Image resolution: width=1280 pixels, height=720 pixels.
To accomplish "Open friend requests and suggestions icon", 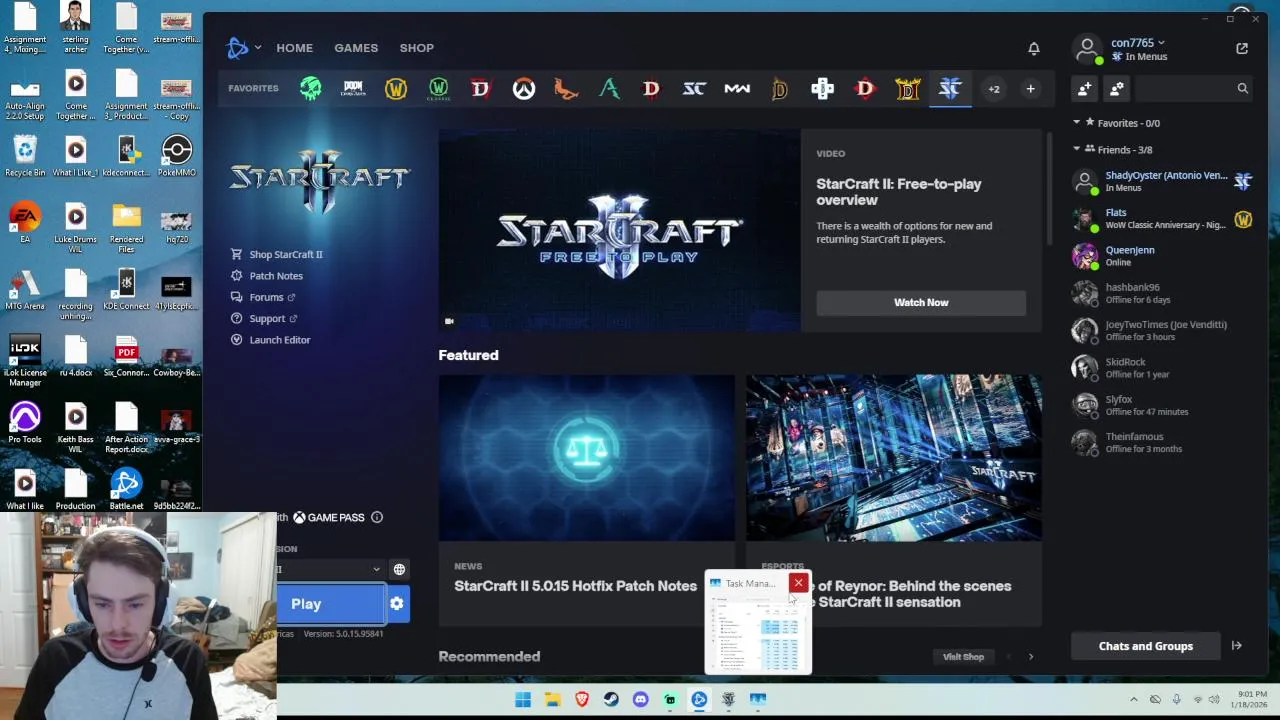I will click(x=1117, y=89).
